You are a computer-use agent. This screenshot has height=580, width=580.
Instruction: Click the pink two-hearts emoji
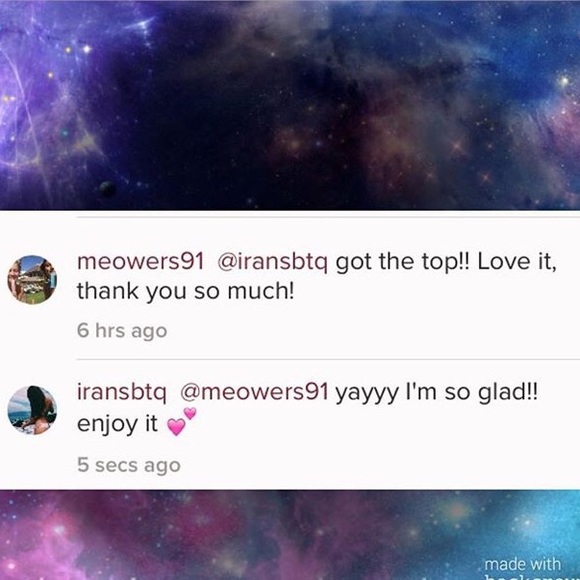click(x=182, y=421)
